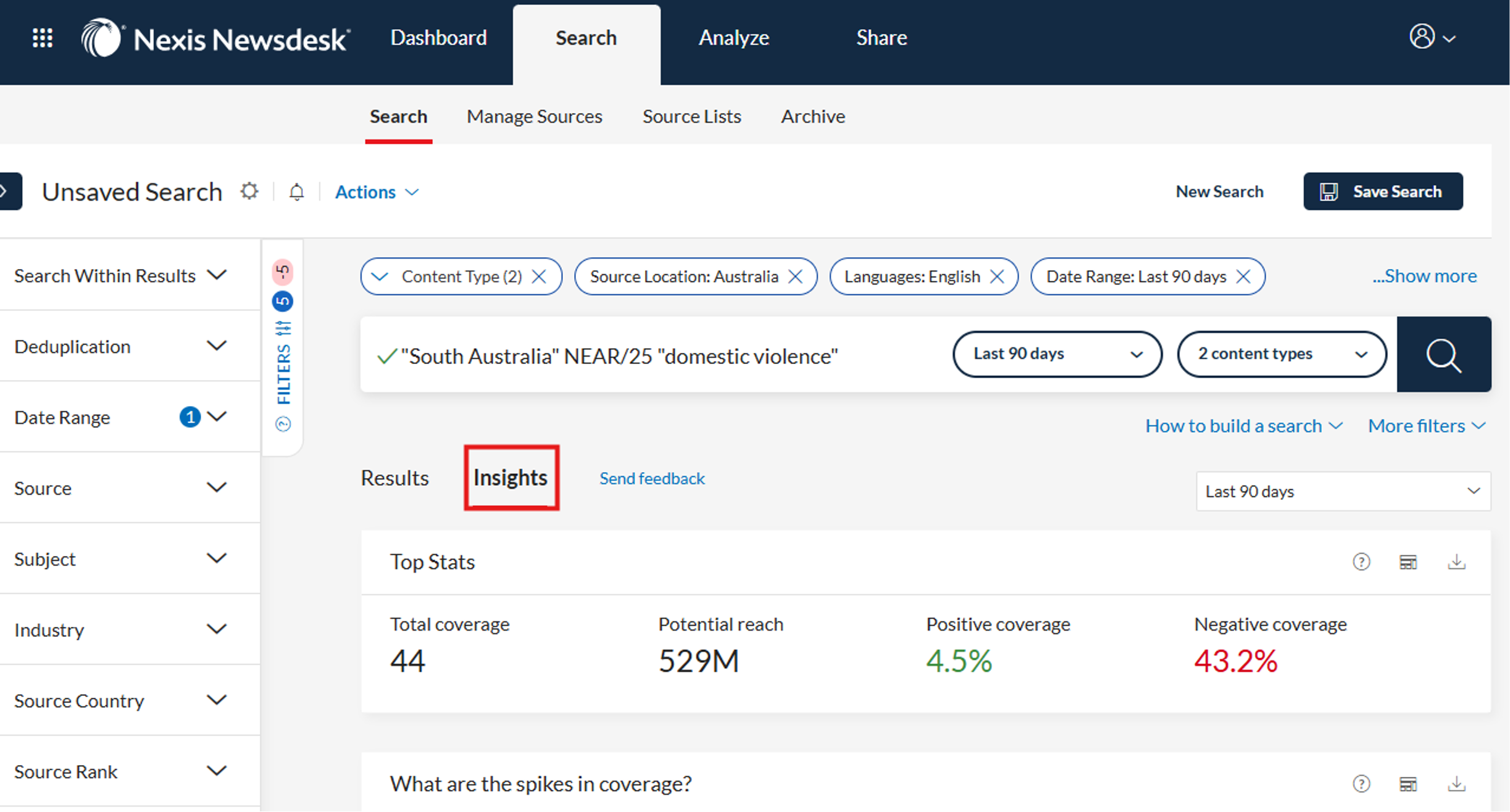Open the Last 90 days search dropdown
1510x812 pixels.
tap(1057, 354)
